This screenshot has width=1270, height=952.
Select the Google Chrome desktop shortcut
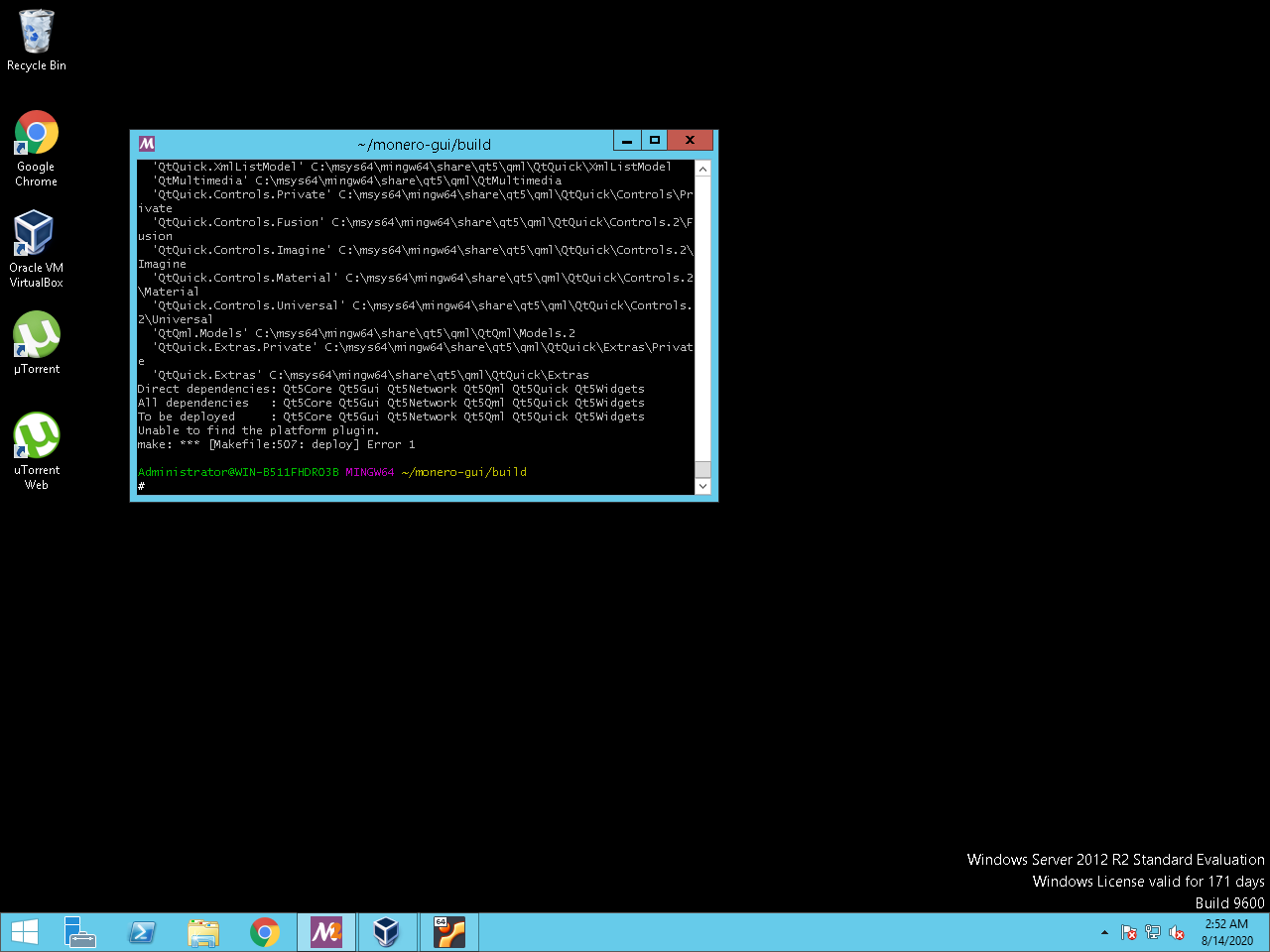click(37, 149)
